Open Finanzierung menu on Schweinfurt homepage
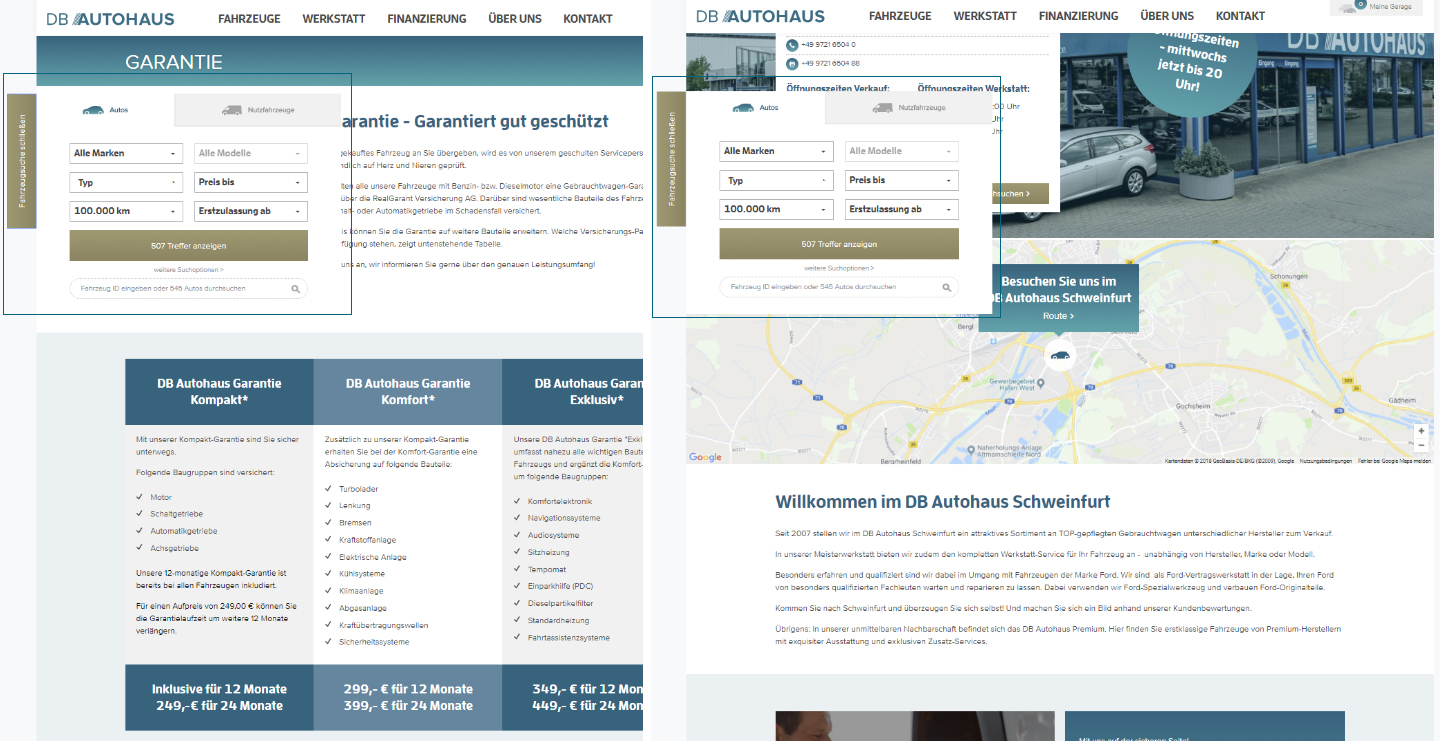 pos(1078,16)
